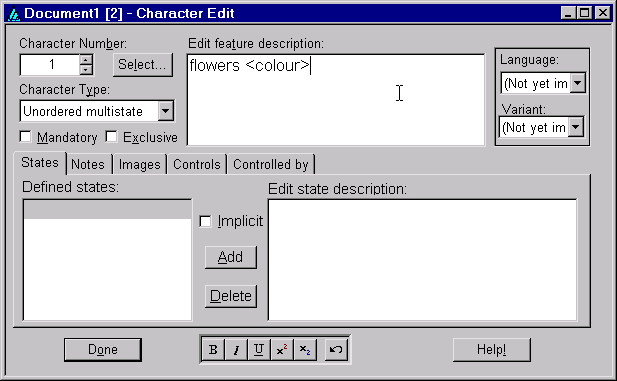Check the Implicit checkbox
Image resolution: width=617 pixels, height=381 pixels.
[x=205, y=221]
